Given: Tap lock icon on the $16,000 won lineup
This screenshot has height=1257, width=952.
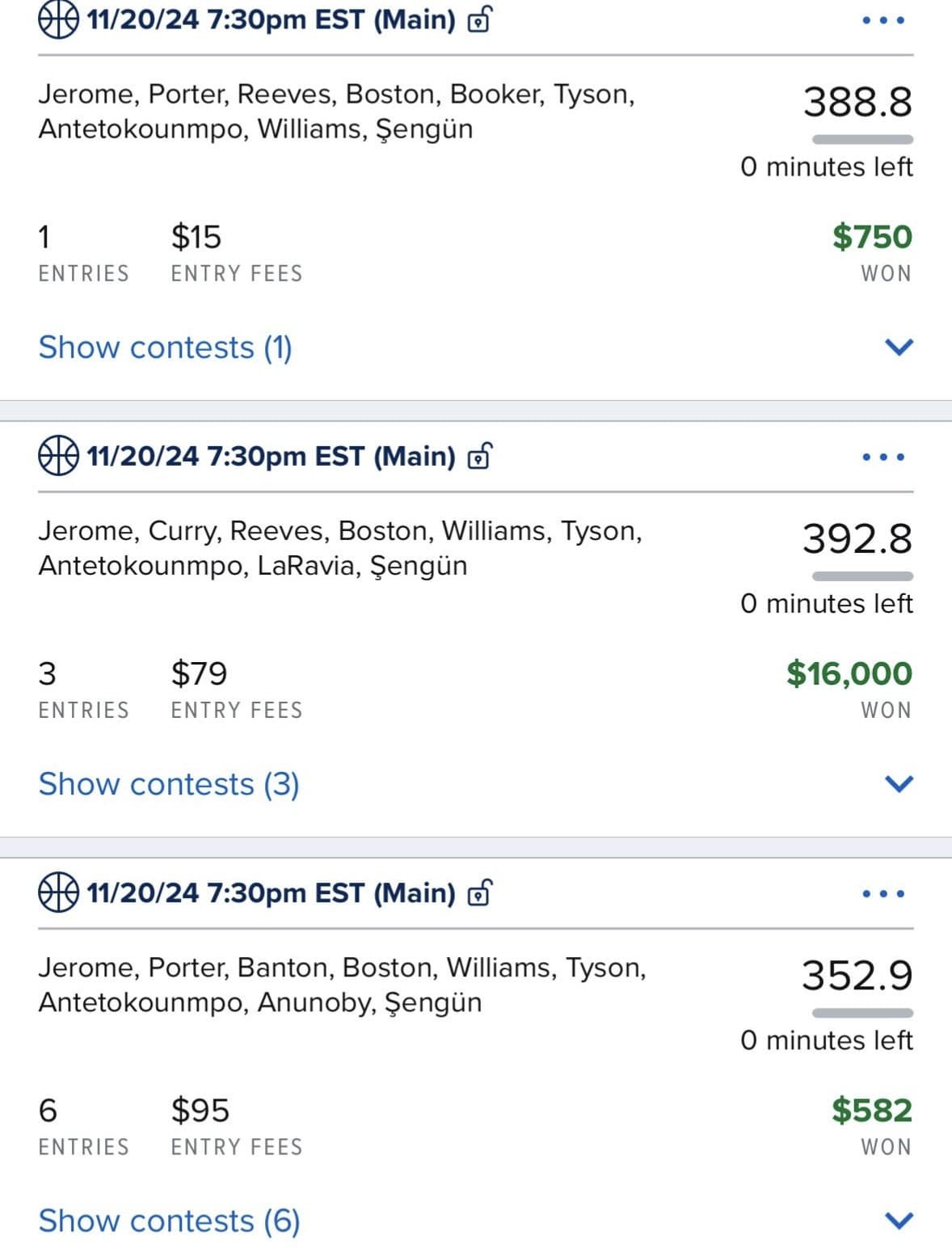Looking at the screenshot, I should (x=479, y=456).
